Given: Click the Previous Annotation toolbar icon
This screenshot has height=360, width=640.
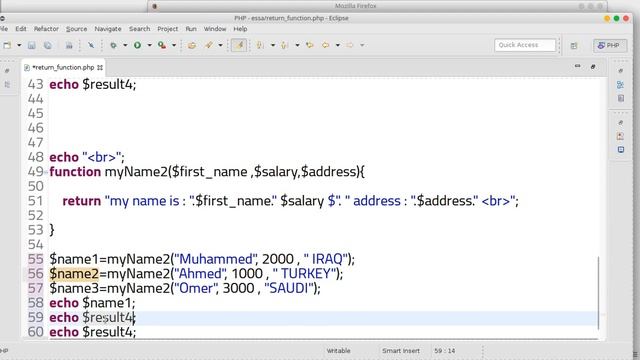Looking at the screenshot, I should coord(284,45).
